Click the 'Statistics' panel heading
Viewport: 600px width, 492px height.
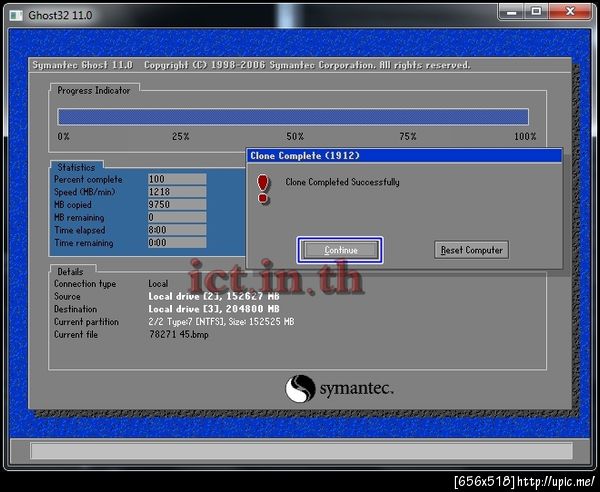pos(76,167)
